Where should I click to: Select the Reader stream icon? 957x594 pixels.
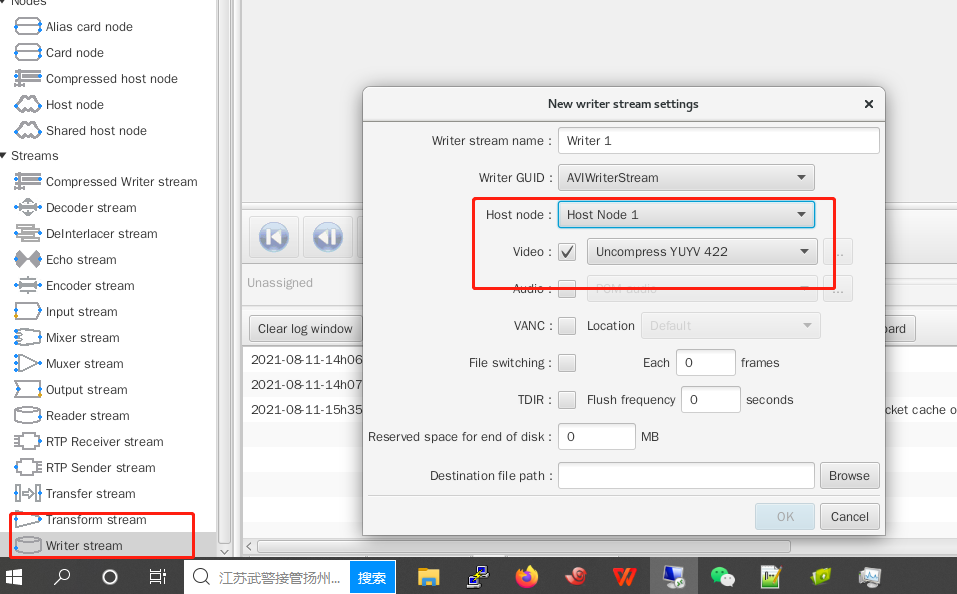pos(27,415)
